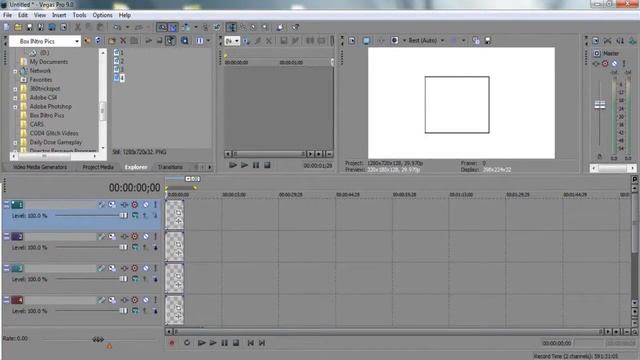Click the Cut scissors icon in toolbar
This screenshot has width=640, height=360.
(78, 27)
